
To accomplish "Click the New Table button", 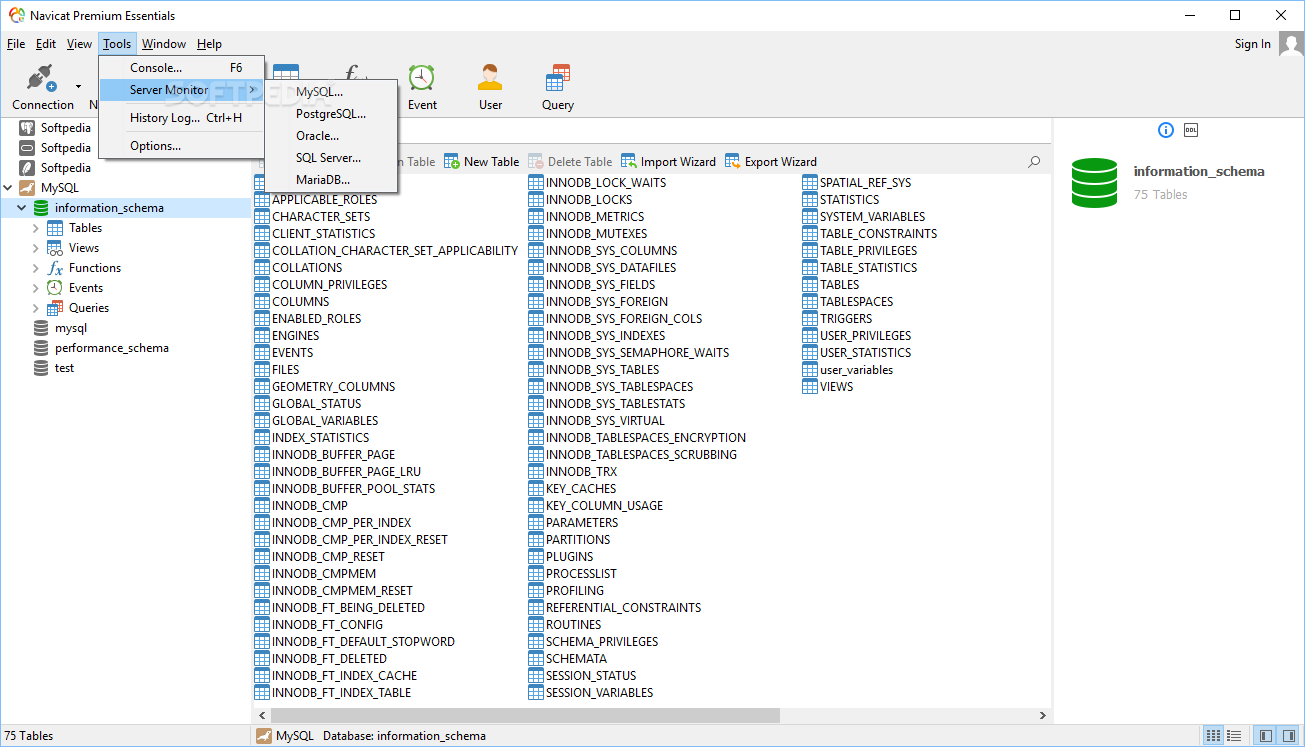I will [482, 161].
